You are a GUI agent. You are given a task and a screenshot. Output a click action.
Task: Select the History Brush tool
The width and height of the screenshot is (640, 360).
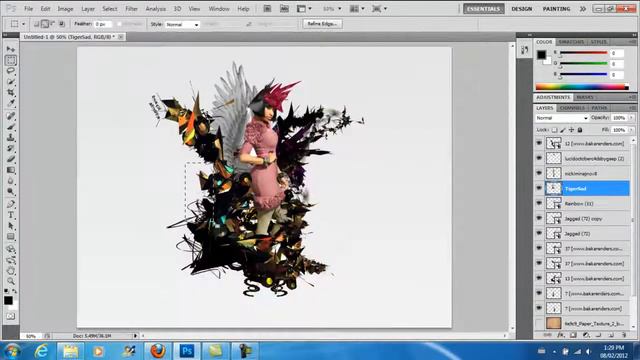point(11,148)
